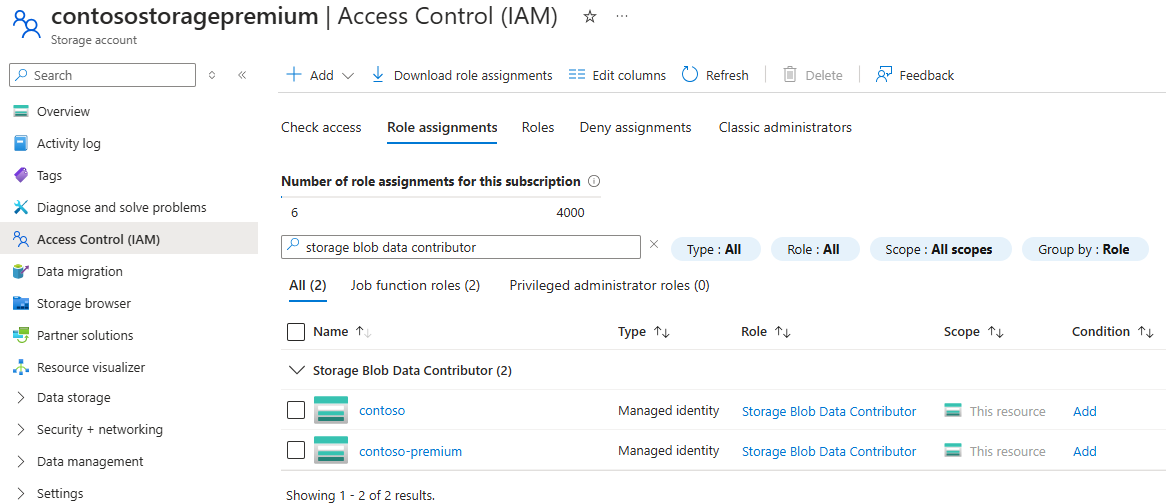Click the Refresh icon in the toolbar
Screen dimensions: 1166x504
click(690, 75)
